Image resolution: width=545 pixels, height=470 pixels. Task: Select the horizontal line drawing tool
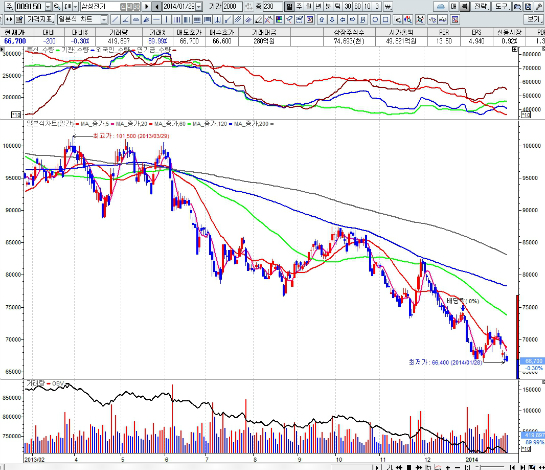click(x=157, y=19)
